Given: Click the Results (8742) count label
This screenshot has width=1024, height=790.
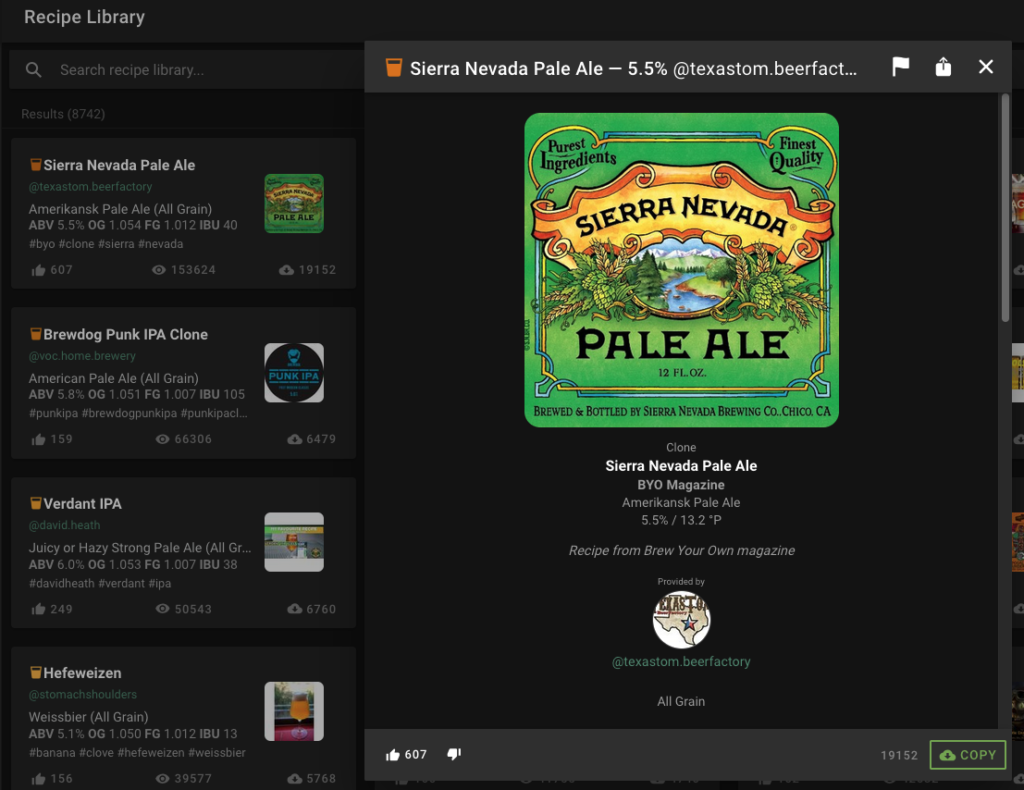Looking at the screenshot, I should coord(63,114).
